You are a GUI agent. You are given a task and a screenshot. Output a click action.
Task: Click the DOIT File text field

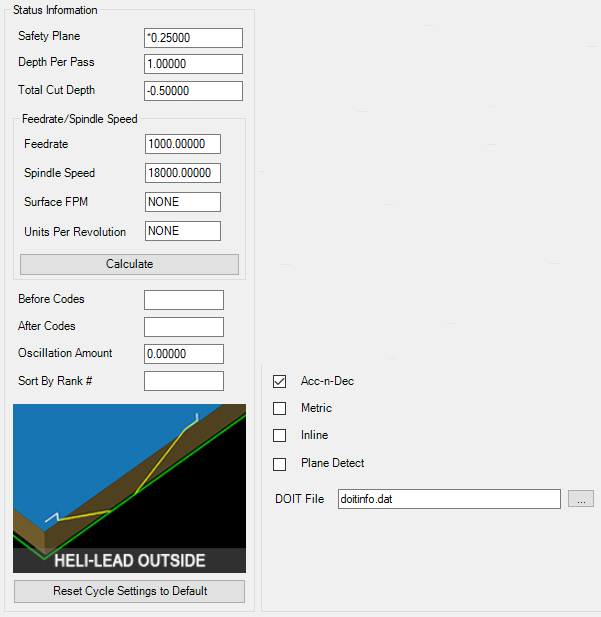[449, 499]
